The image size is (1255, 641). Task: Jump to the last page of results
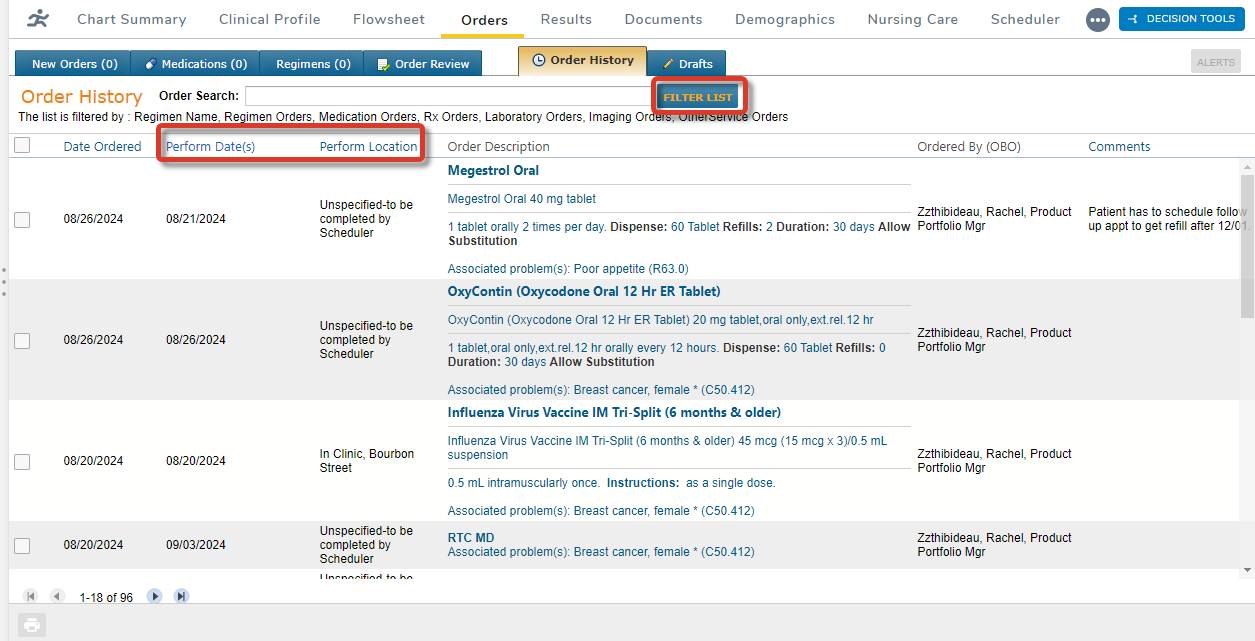click(x=181, y=596)
